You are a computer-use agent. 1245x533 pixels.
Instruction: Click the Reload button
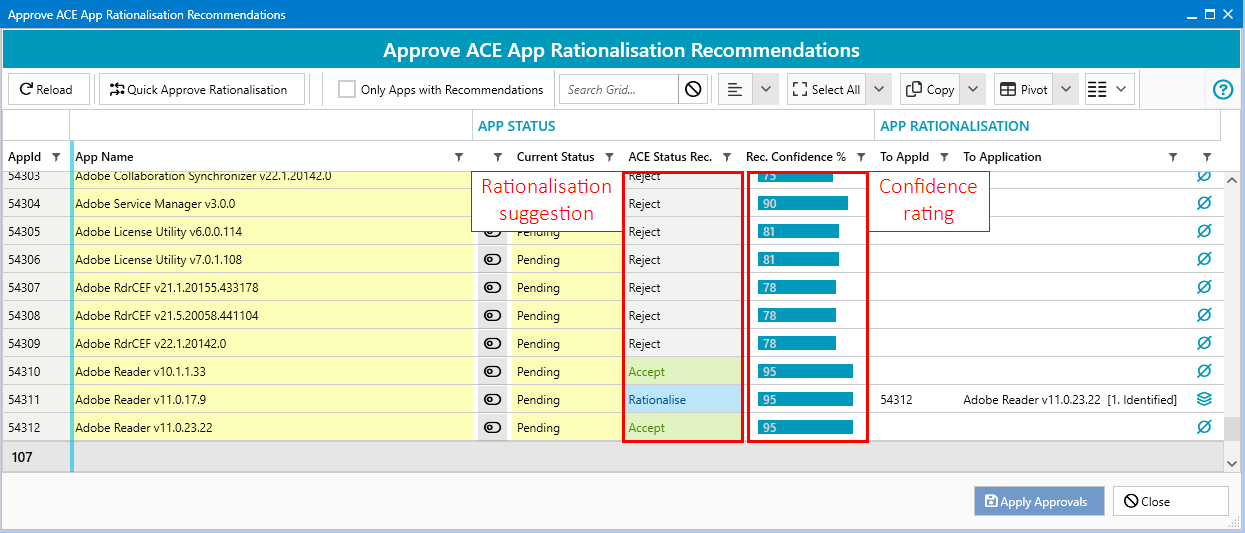click(48, 89)
